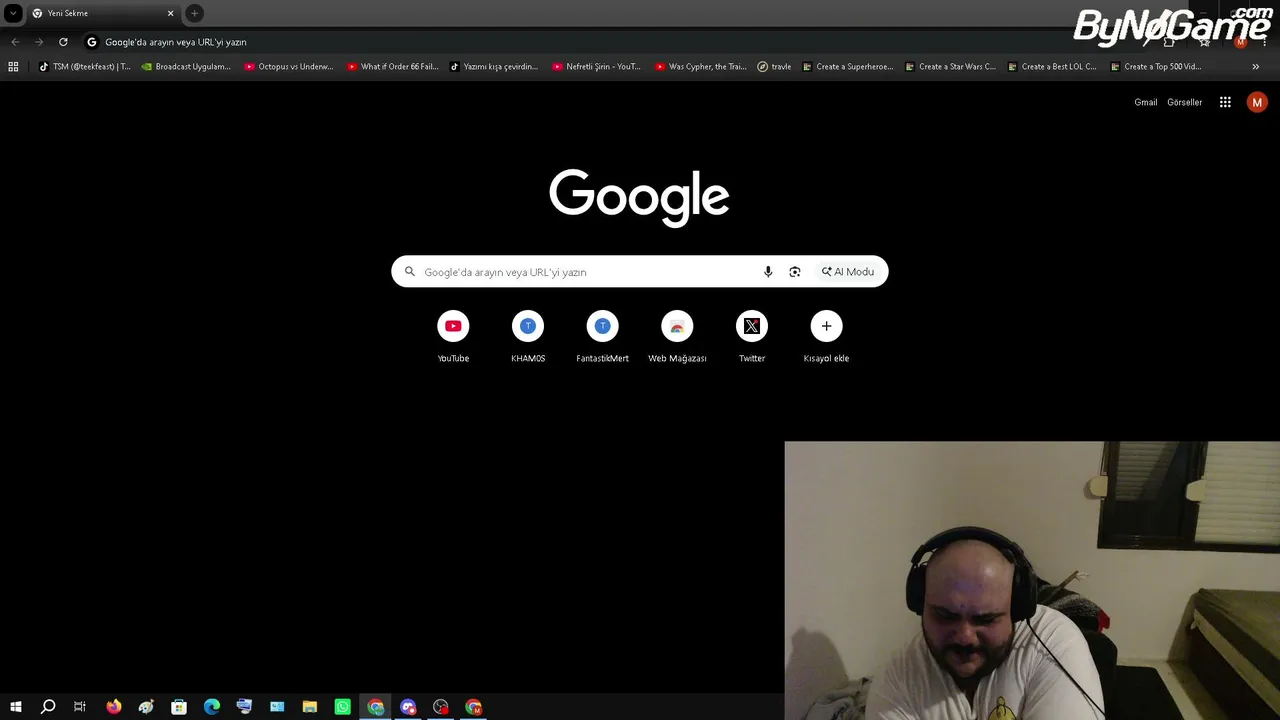Screen dimensions: 1280x720
Task: Open Windows taskbar search
Action: pos(48,707)
